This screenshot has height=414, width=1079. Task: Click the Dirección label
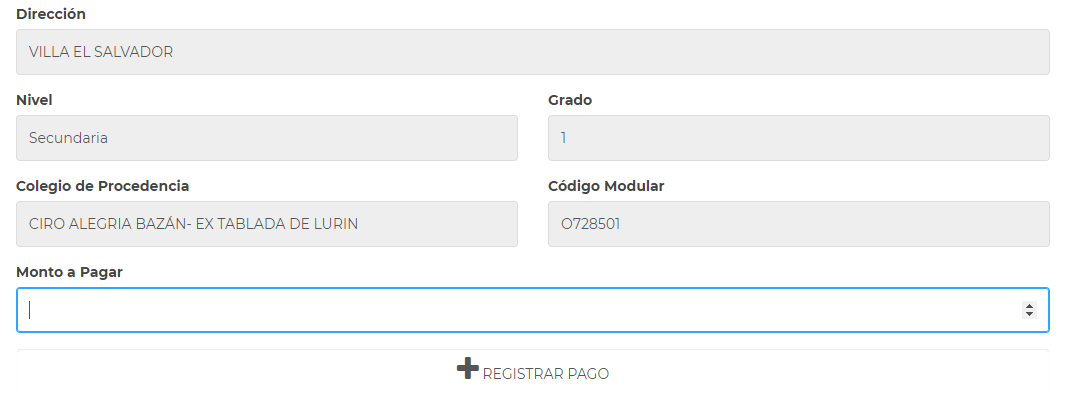(51, 14)
